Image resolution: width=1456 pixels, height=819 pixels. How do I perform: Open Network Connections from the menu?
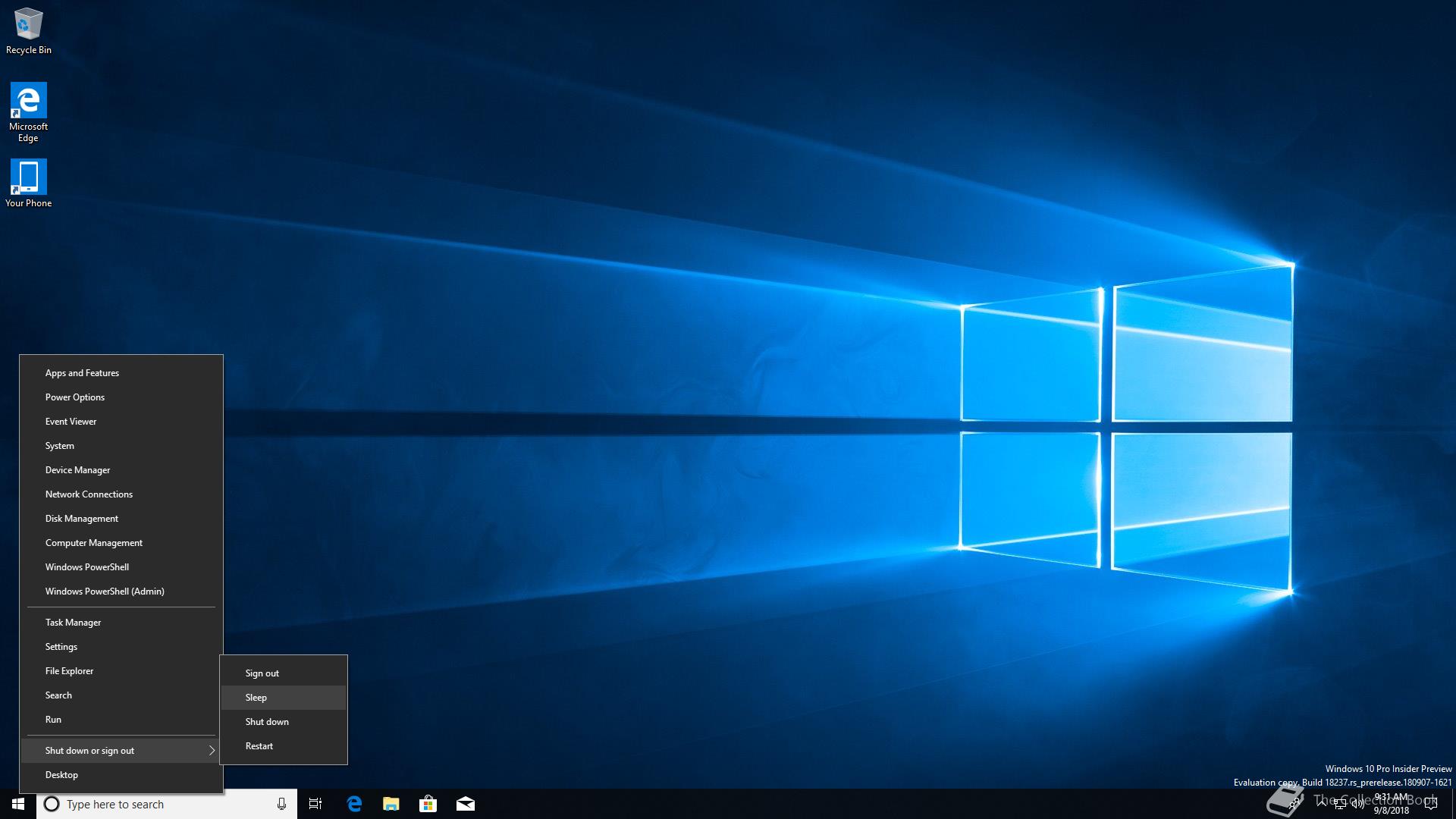click(121, 494)
